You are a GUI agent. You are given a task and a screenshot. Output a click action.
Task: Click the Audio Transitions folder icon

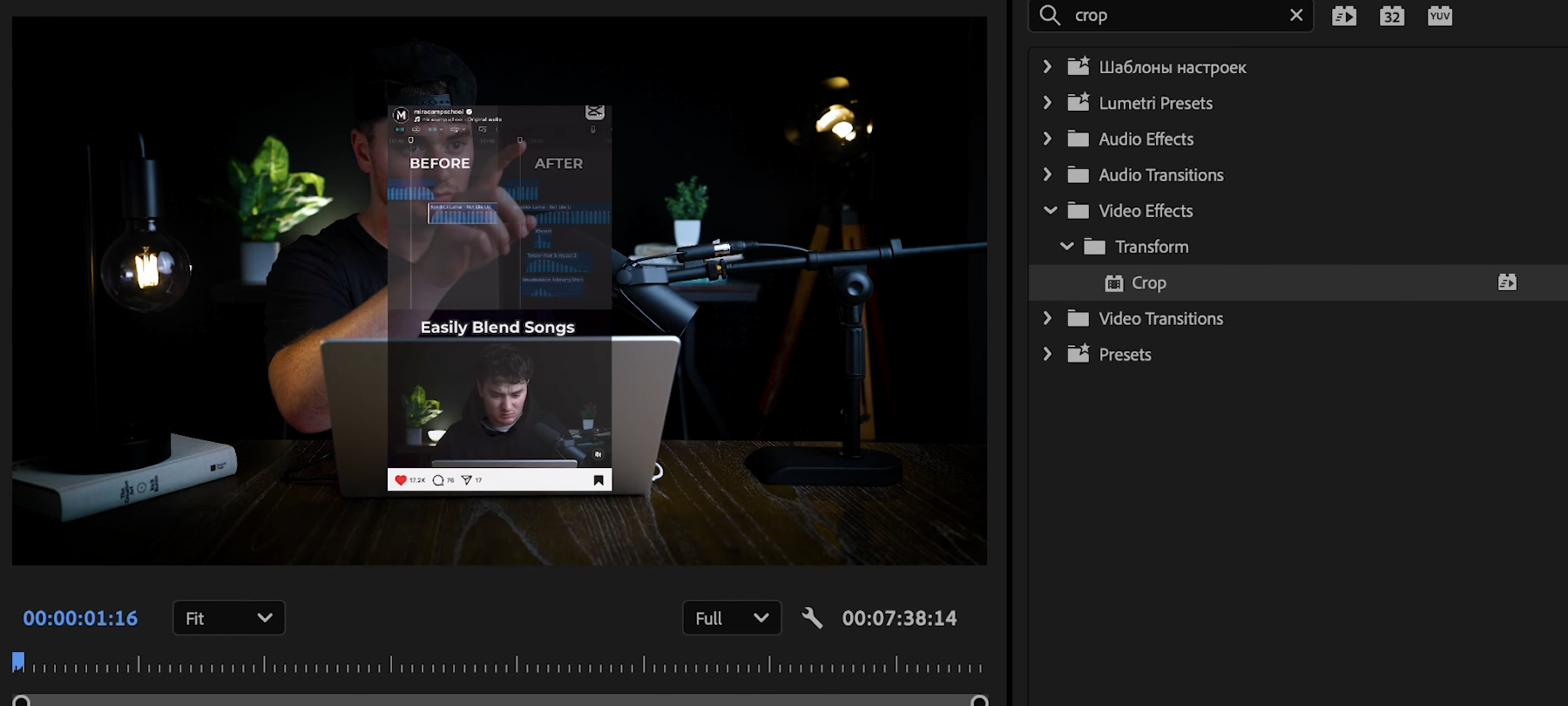1078,174
